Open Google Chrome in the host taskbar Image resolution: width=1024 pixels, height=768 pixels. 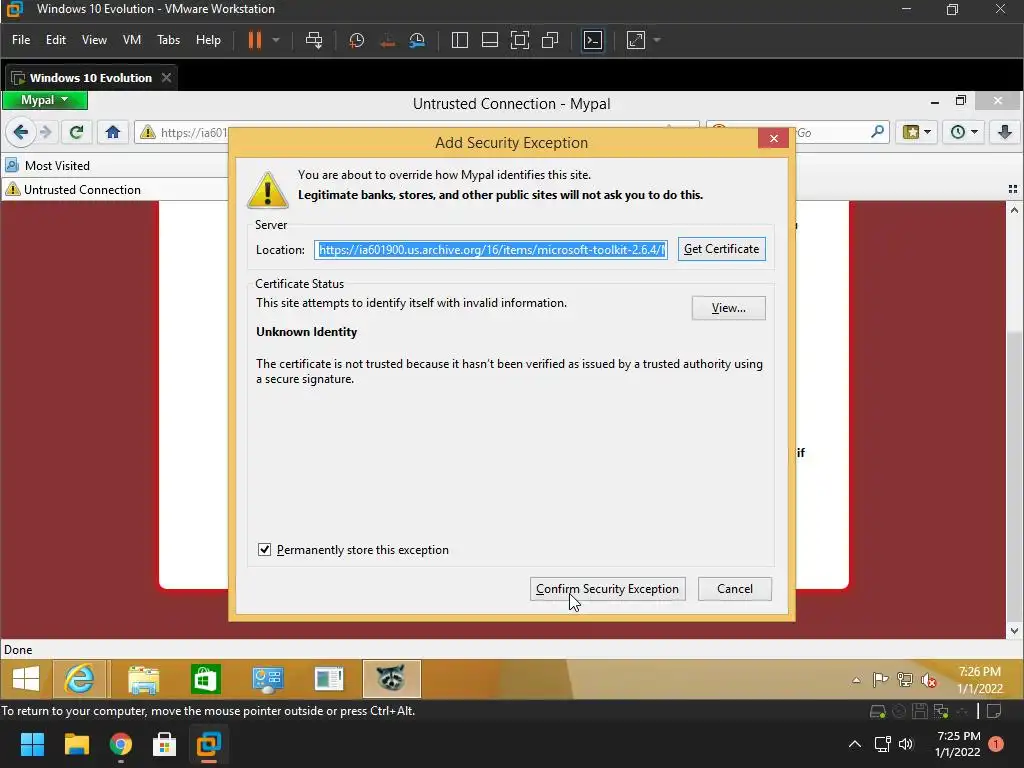pyautogui.click(x=120, y=744)
